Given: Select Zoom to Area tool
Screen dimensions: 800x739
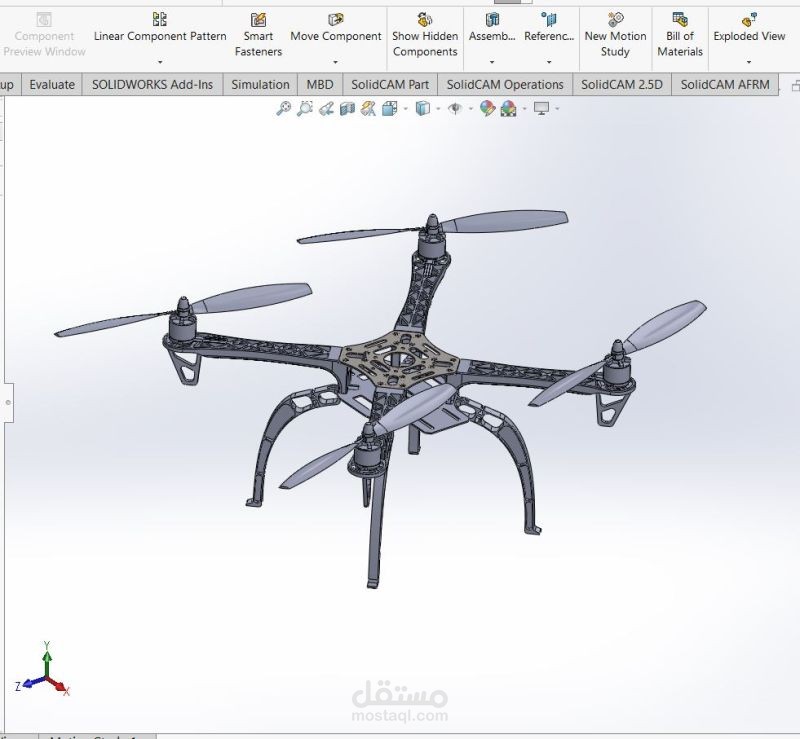Looking at the screenshot, I should click(305, 108).
